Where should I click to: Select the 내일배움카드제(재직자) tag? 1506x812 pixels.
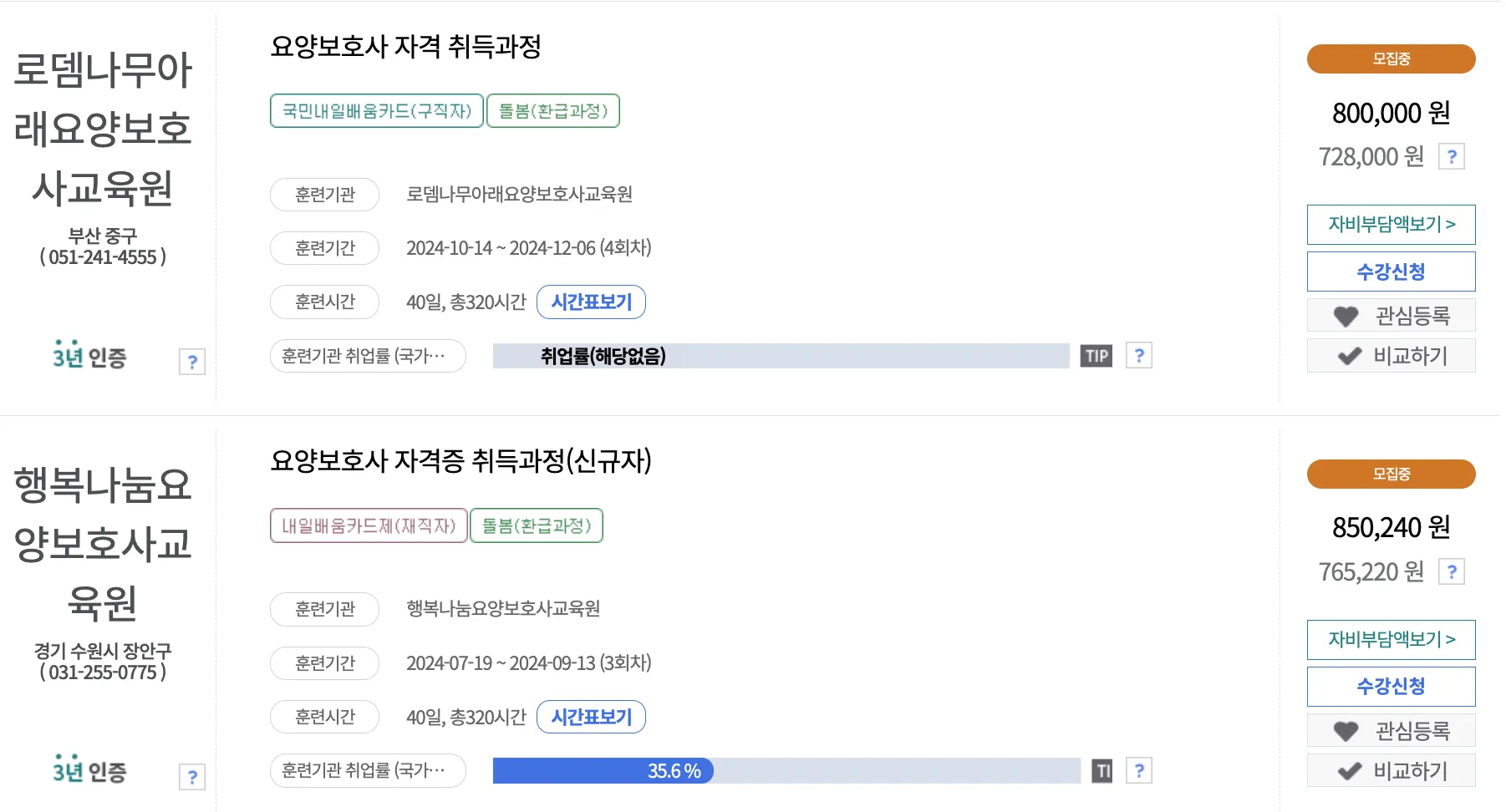[x=369, y=525]
